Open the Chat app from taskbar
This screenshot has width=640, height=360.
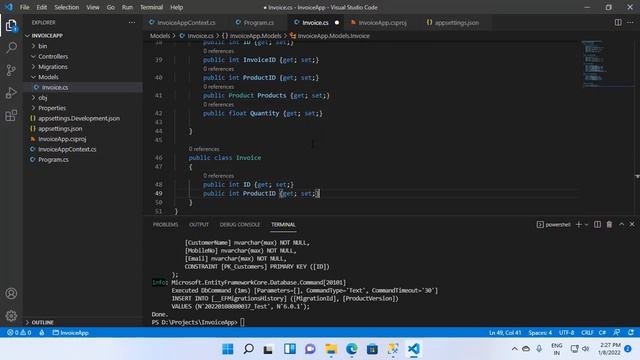pyautogui.click(x=310, y=349)
